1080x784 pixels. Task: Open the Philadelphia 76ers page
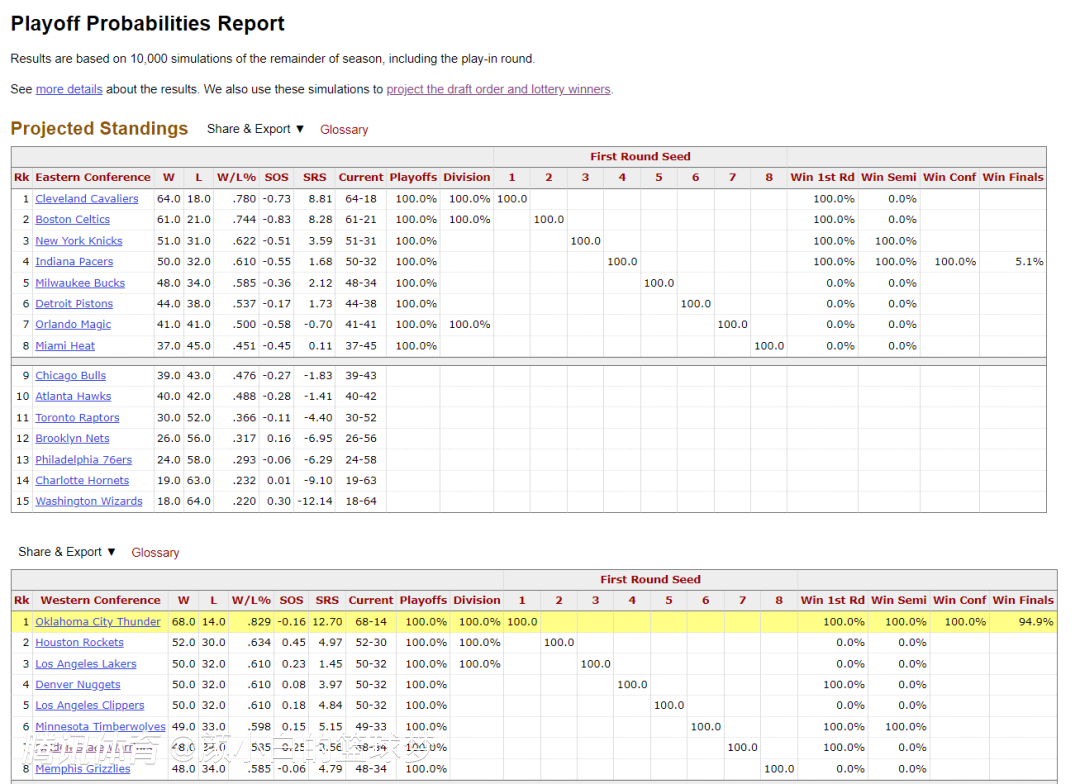(x=83, y=460)
